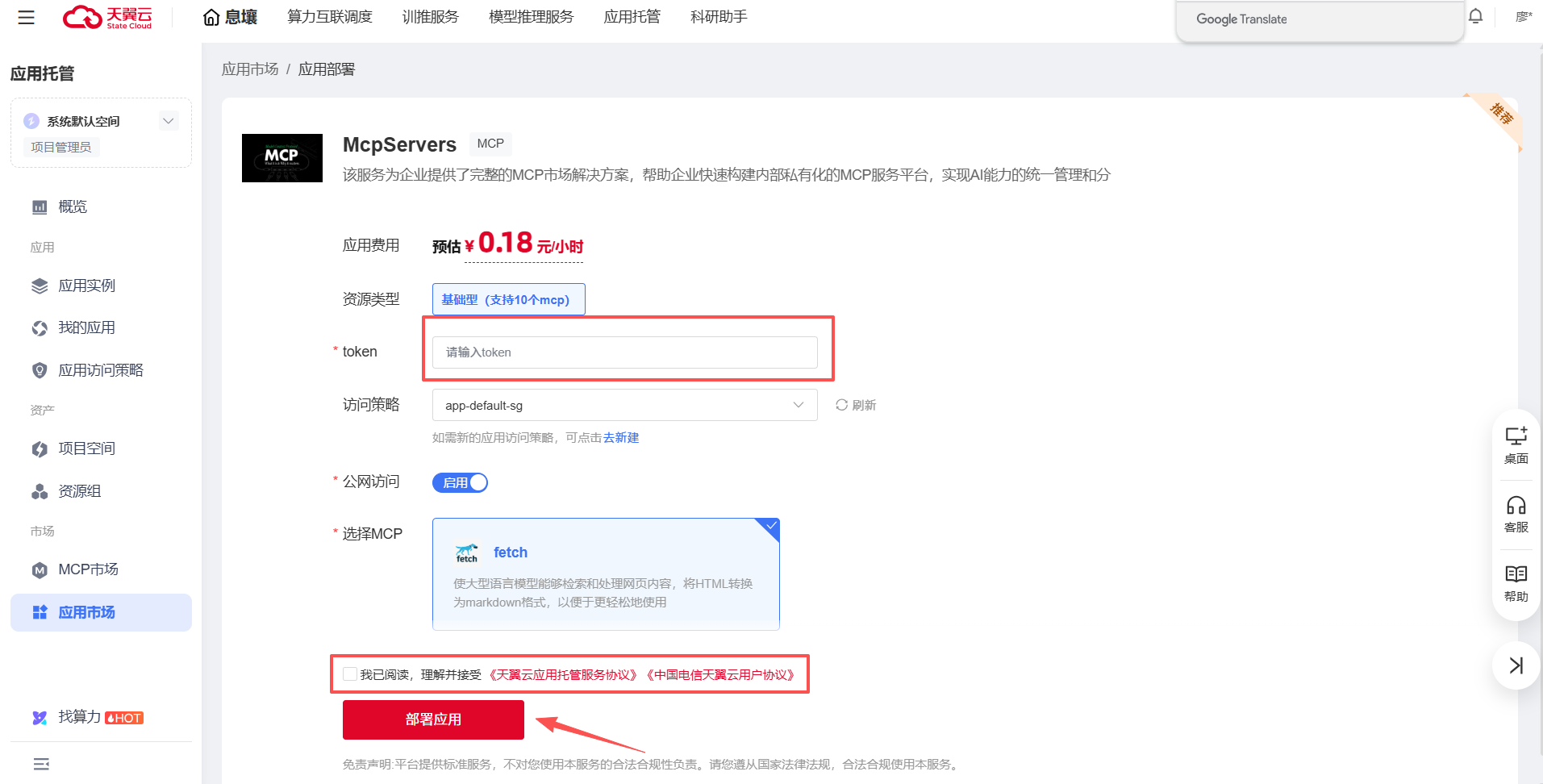
Task: Click the user avatar at top right
Action: click(1523, 16)
